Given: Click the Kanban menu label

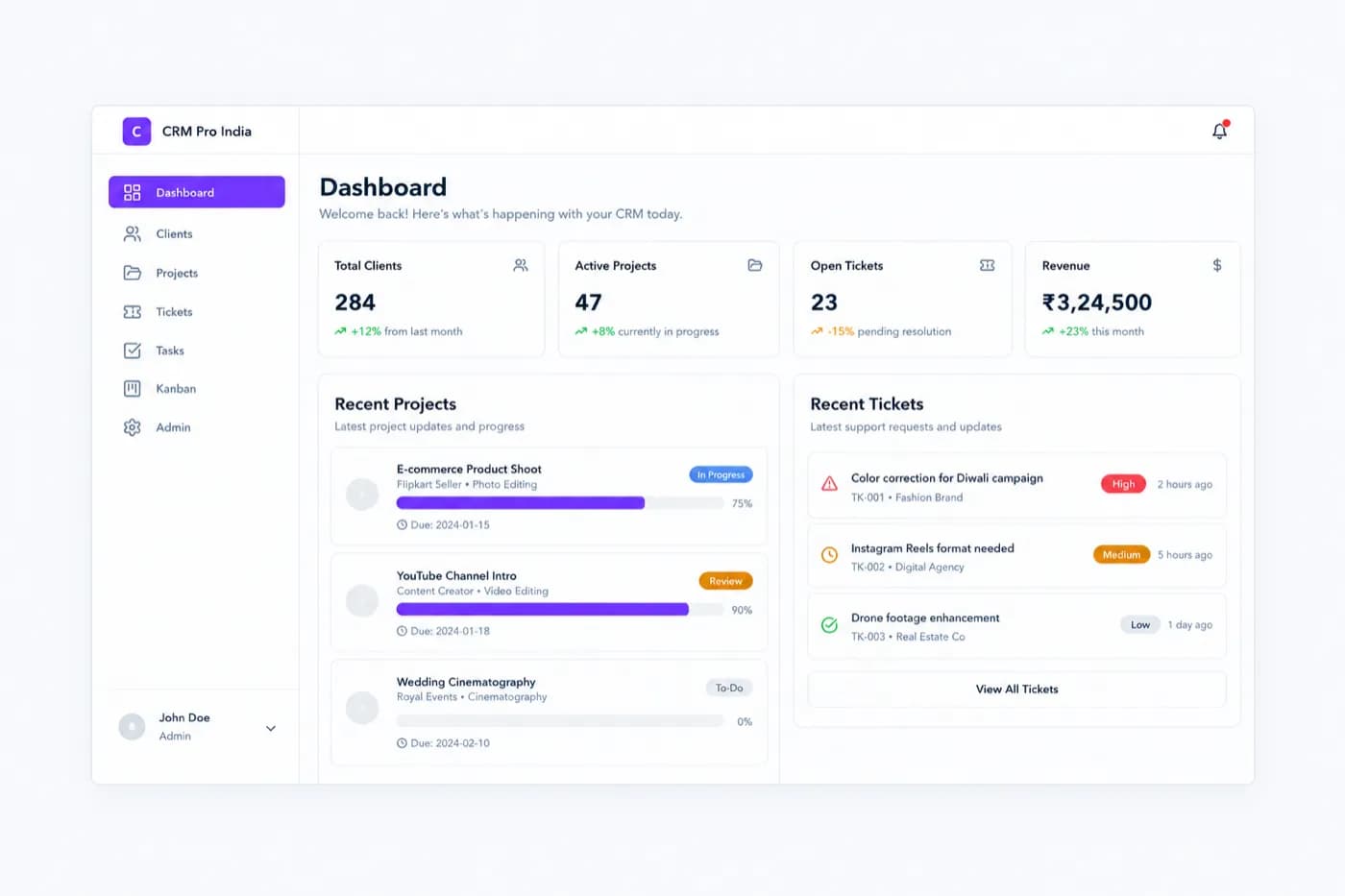Looking at the screenshot, I should (x=176, y=389).
